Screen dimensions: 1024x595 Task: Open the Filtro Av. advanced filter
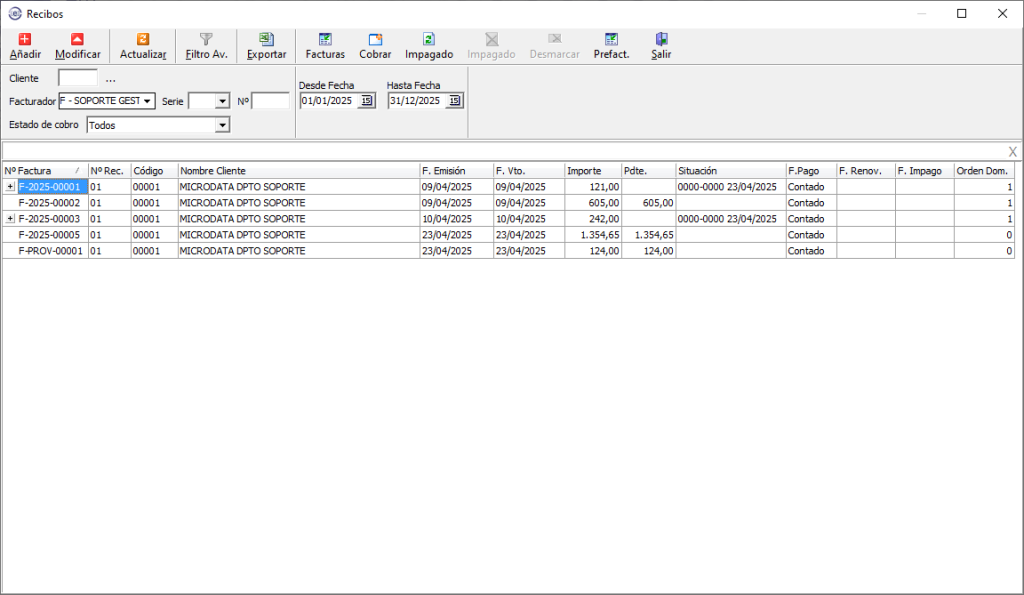(206, 40)
